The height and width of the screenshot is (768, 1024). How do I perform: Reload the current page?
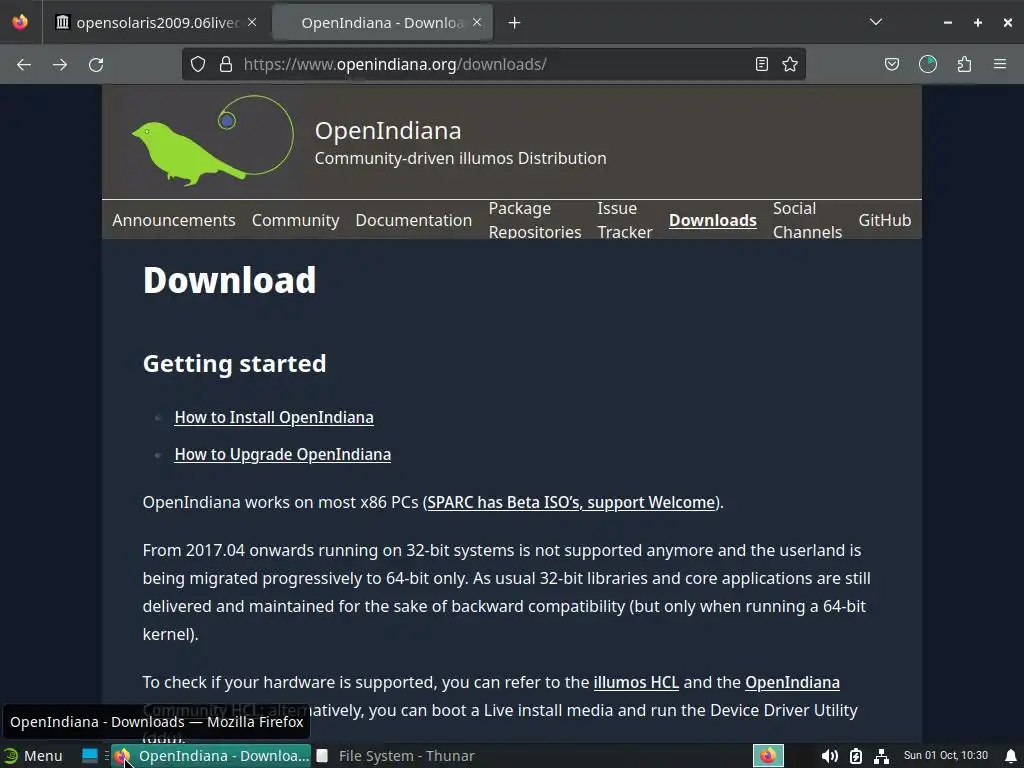(96, 65)
